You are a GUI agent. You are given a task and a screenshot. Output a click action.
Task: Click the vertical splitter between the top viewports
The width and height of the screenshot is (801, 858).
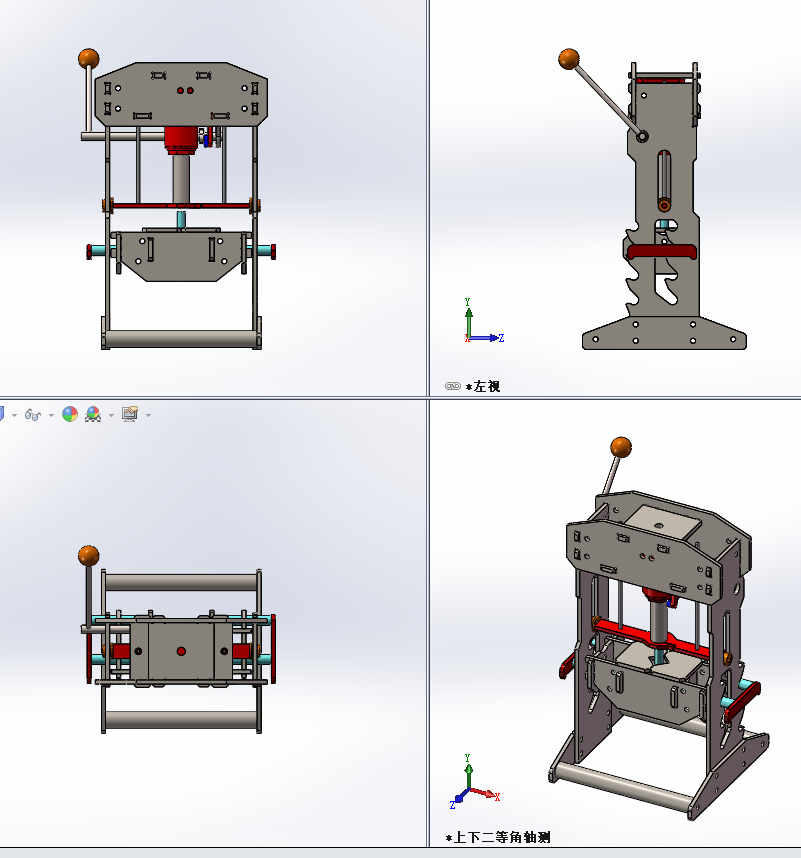(x=428, y=200)
